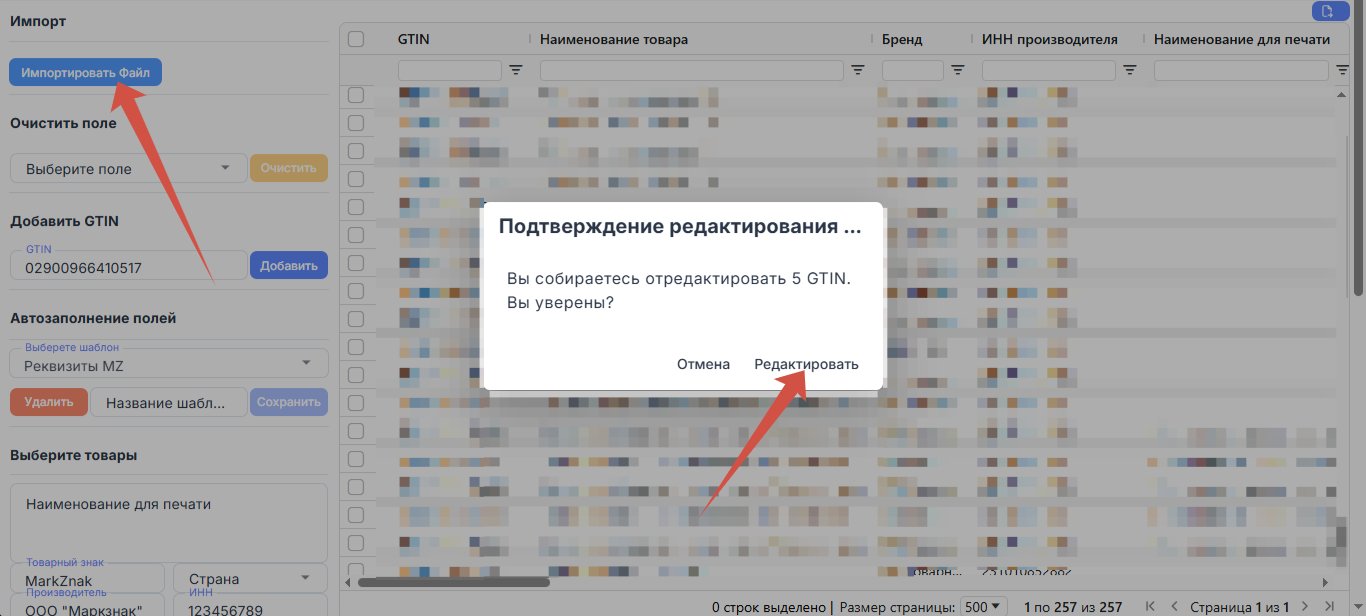Cancel the dialog with Отмена
Image resolution: width=1366 pixels, height=616 pixels.
point(703,364)
